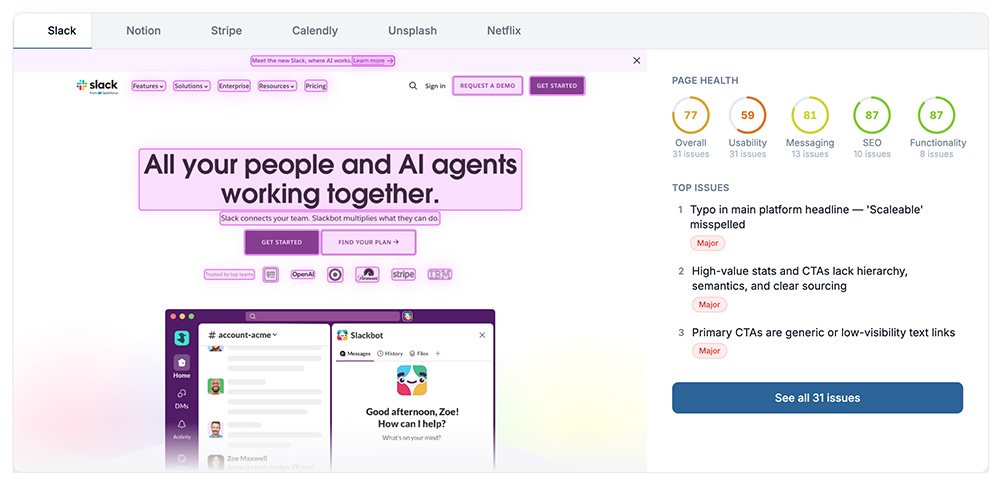Expand the Features dropdown in the Slack nav
The width and height of the screenshot is (1000, 491).
pyautogui.click(x=149, y=86)
